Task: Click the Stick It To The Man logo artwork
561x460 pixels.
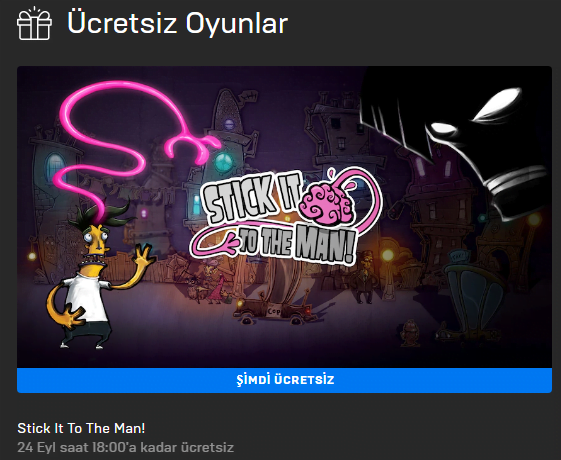Action: coord(286,217)
